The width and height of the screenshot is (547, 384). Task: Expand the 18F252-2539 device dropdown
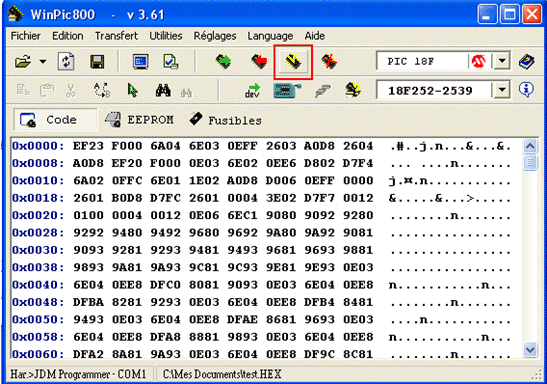502,90
